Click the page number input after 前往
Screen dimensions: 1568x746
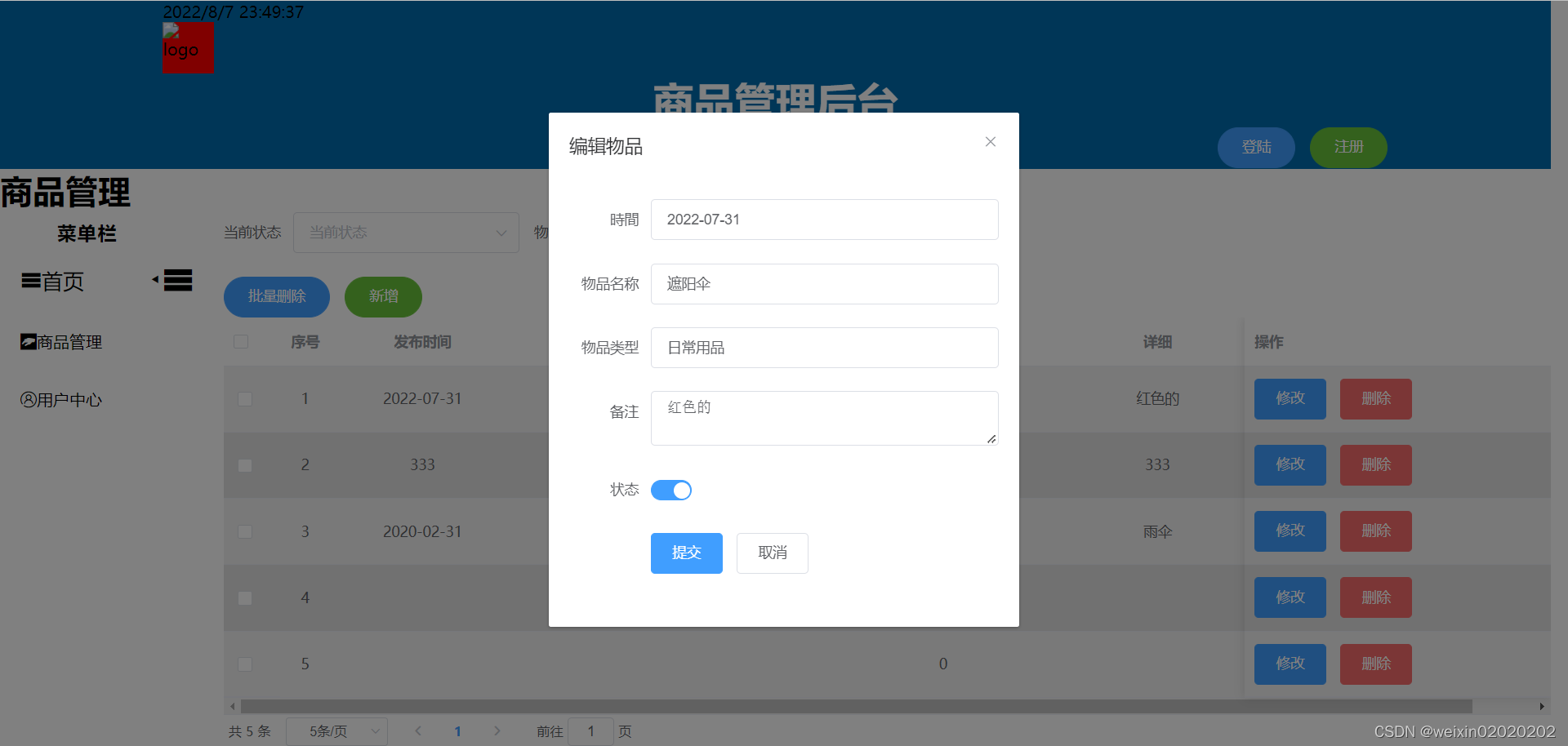point(590,731)
